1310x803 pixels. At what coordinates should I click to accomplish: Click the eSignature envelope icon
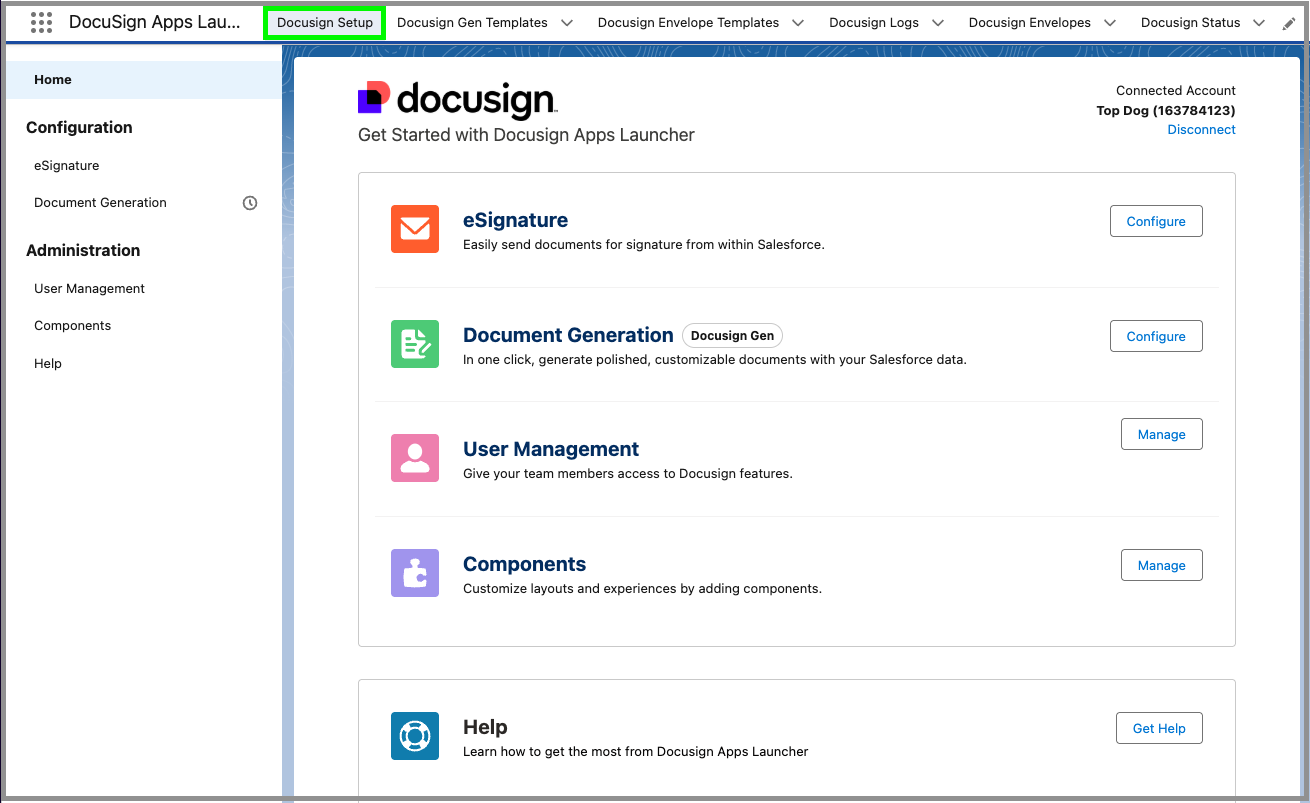(x=414, y=229)
